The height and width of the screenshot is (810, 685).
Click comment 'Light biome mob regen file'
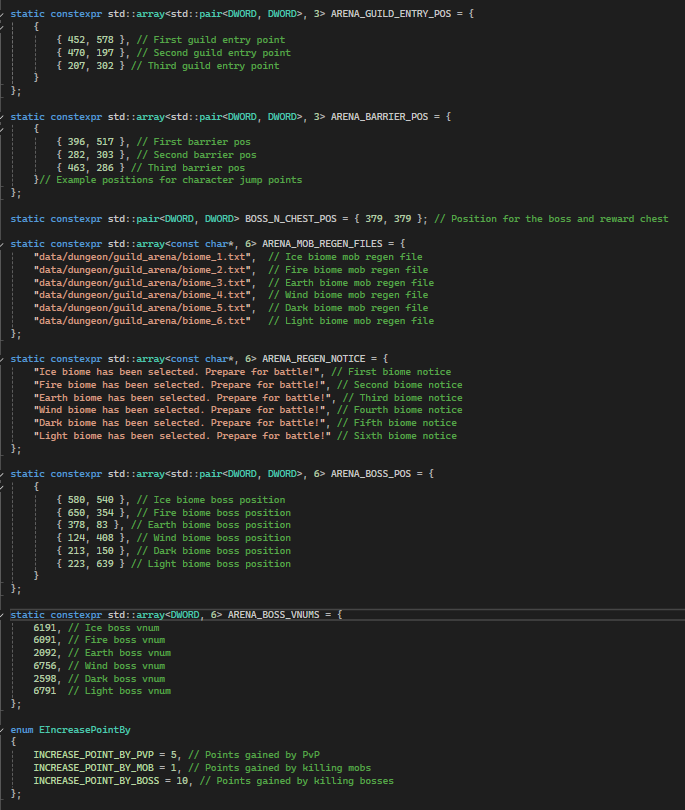(351, 321)
